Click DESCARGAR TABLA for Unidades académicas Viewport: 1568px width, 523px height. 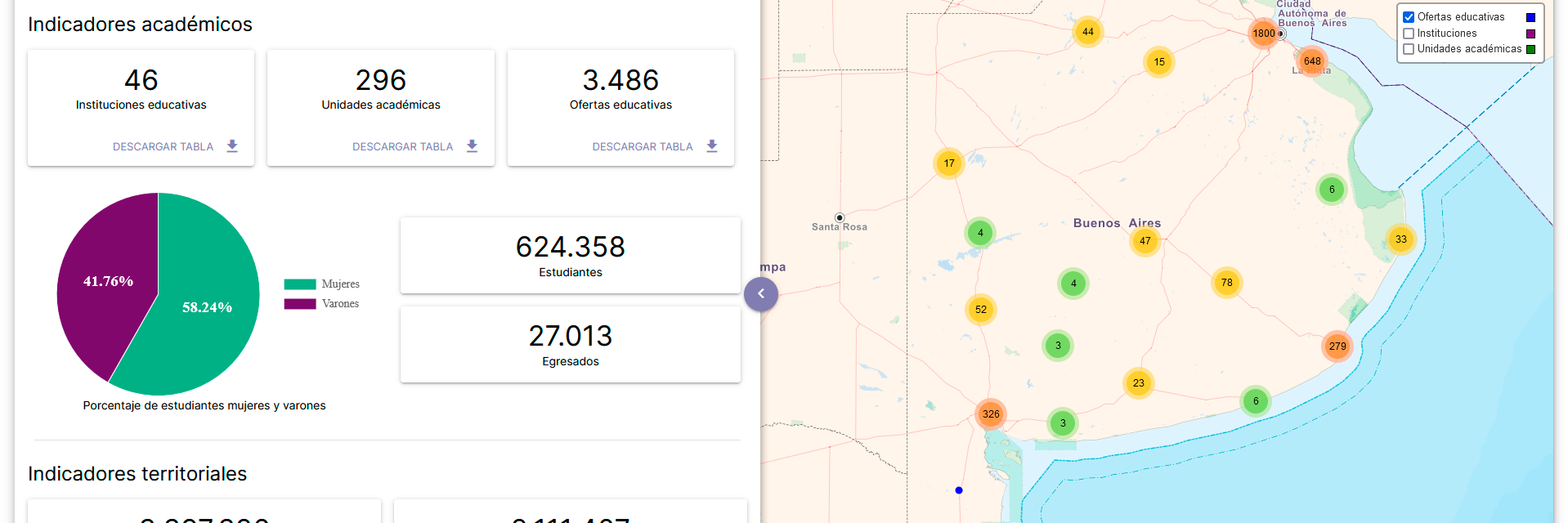point(402,147)
